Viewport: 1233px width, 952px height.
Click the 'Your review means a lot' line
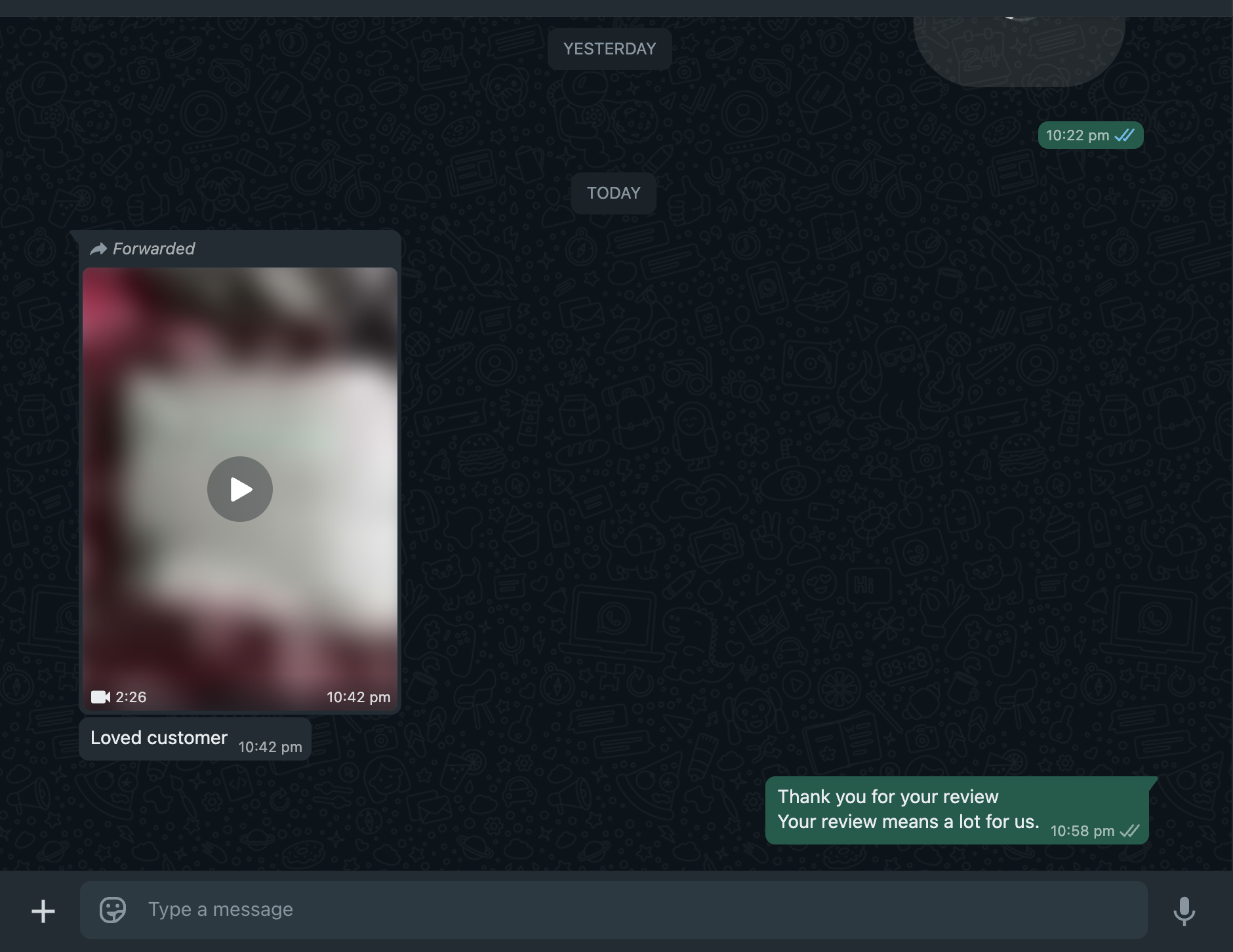click(x=908, y=822)
